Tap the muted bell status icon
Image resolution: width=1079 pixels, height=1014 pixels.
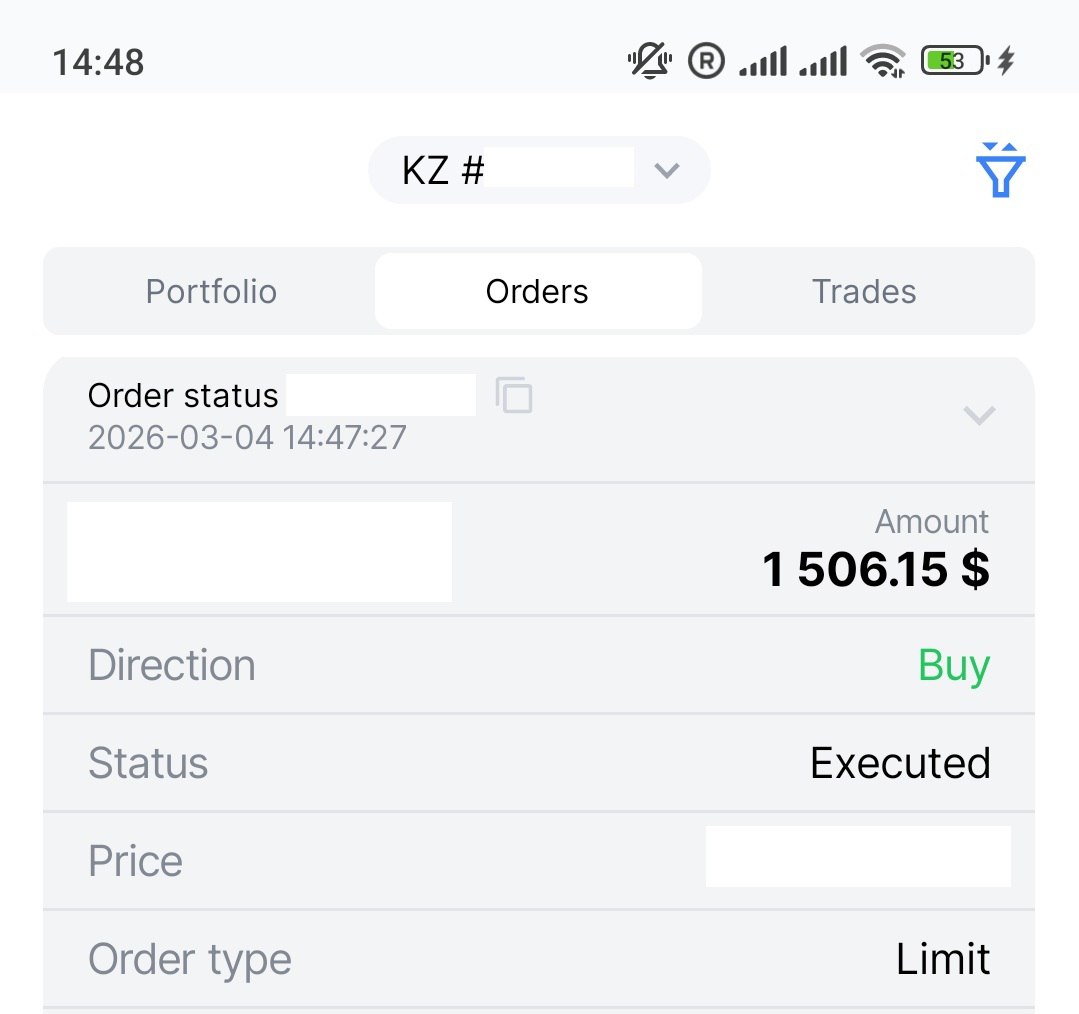click(x=649, y=62)
